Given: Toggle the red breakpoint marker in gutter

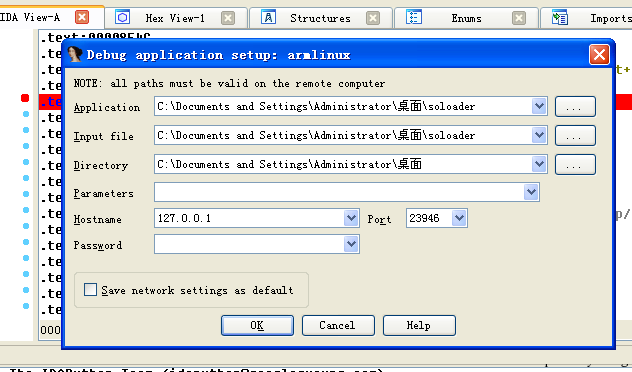Looking at the screenshot, I should click(25, 98).
